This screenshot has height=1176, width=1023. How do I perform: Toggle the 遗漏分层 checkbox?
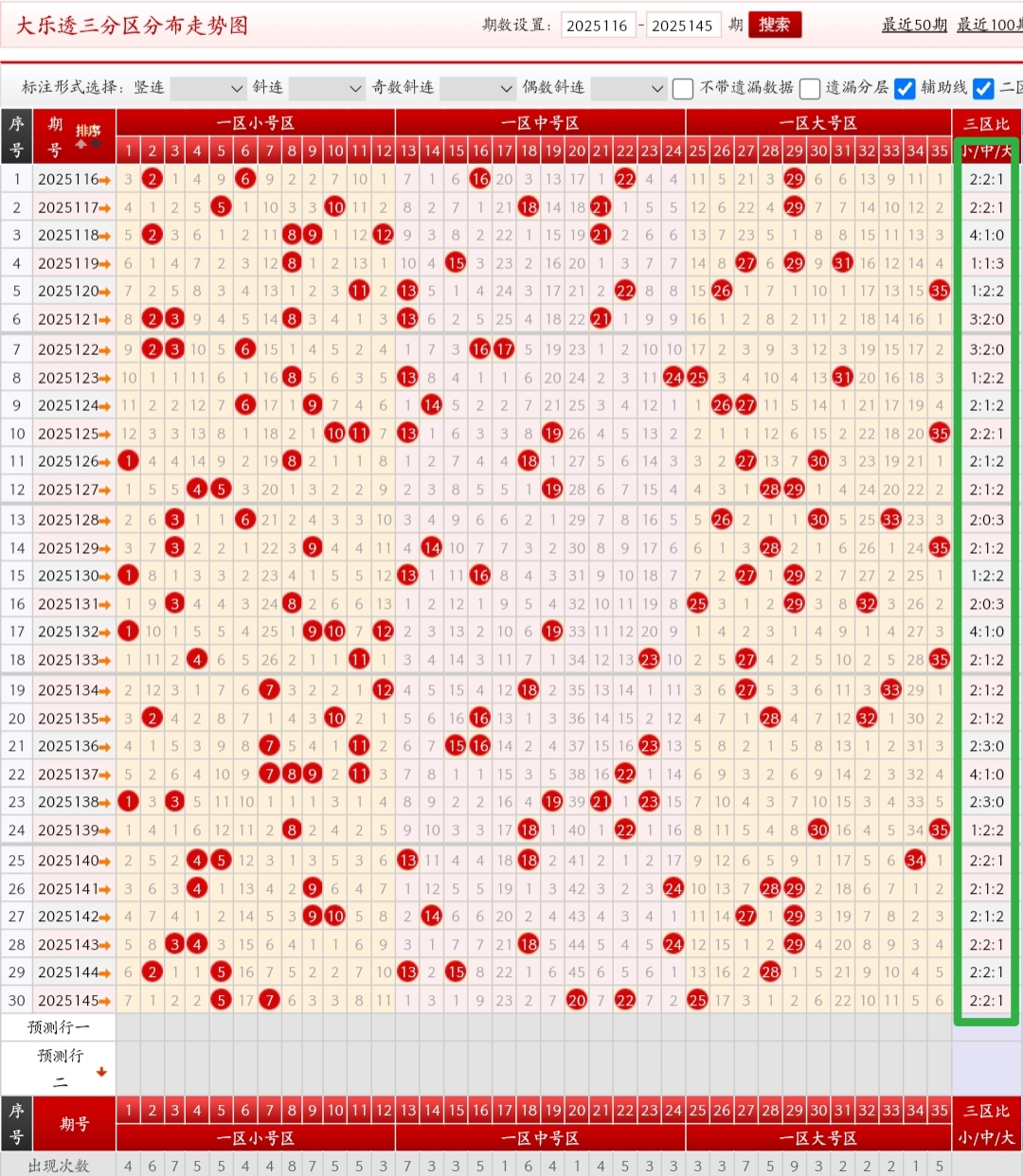point(809,88)
